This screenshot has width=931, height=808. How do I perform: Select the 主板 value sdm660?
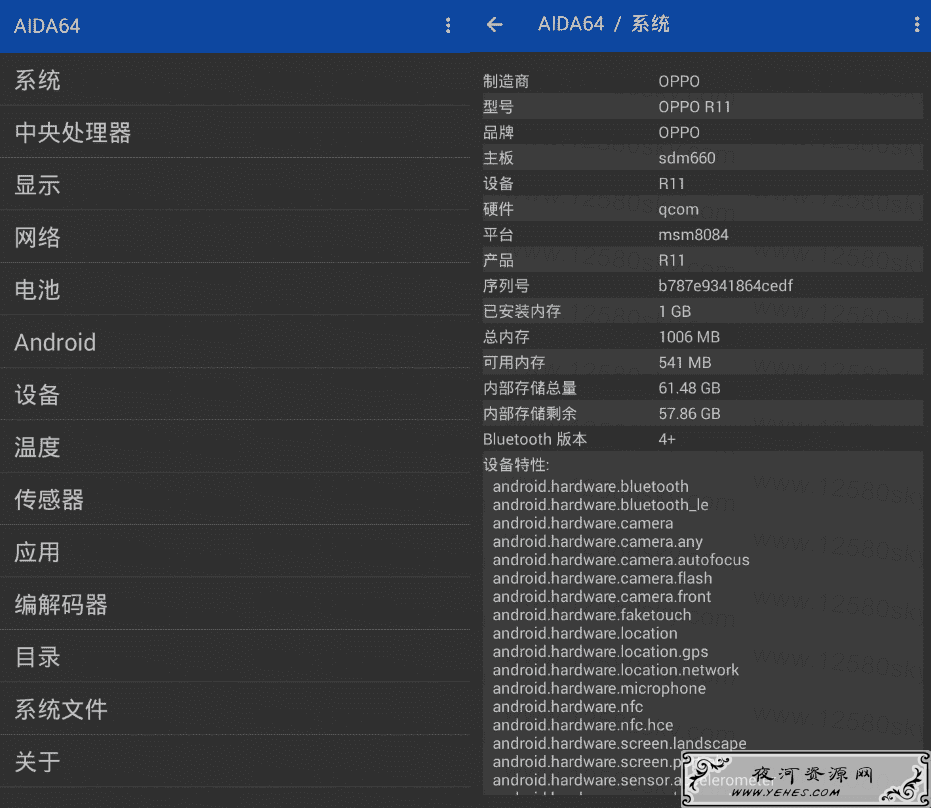686,158
